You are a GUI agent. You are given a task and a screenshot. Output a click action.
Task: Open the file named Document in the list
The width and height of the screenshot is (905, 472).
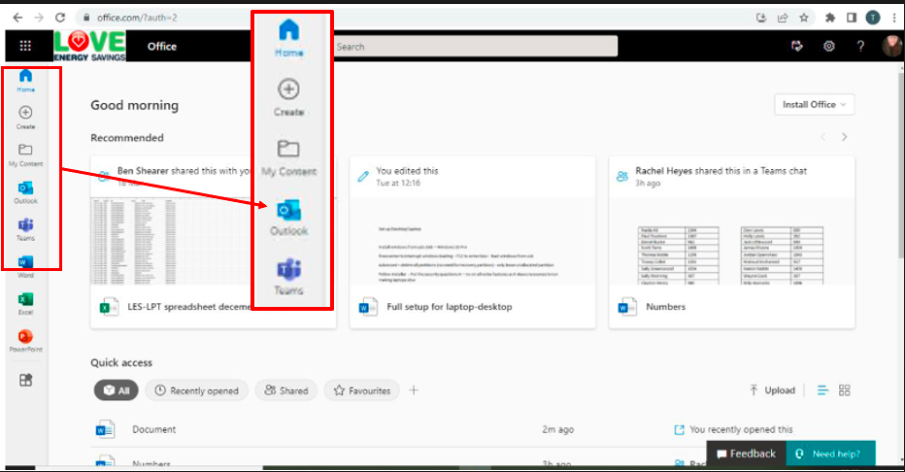(154, 429)
